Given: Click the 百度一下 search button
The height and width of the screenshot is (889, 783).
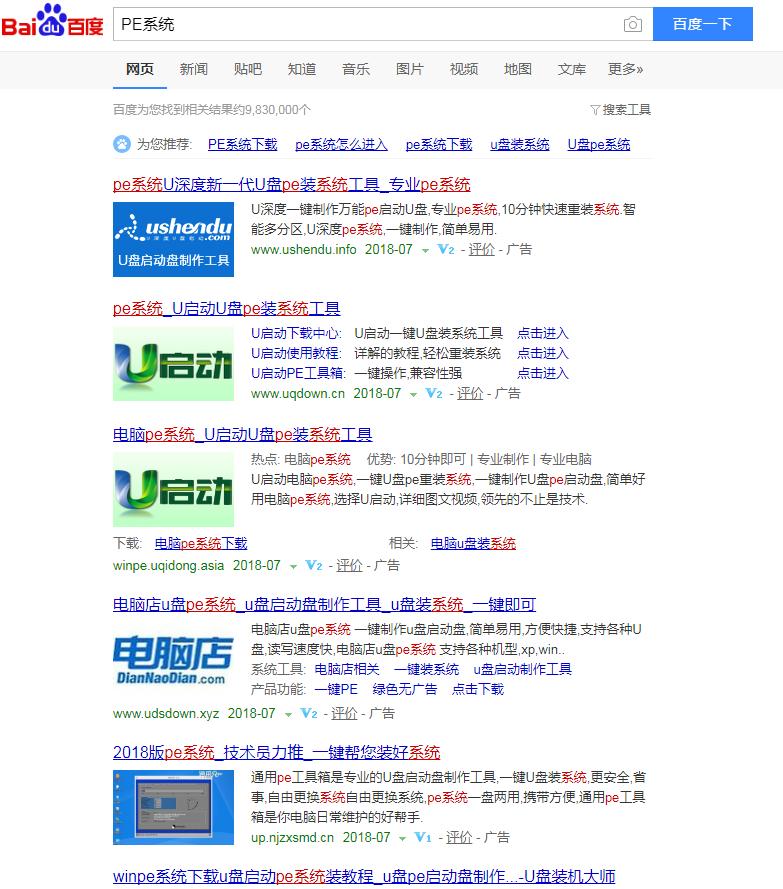Looking at the screenshot, I should click(x=702, y=24).
